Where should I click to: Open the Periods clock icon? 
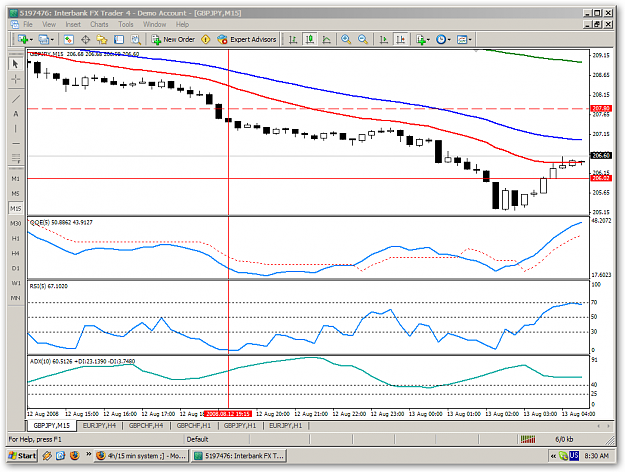click(x=441, y=39)
